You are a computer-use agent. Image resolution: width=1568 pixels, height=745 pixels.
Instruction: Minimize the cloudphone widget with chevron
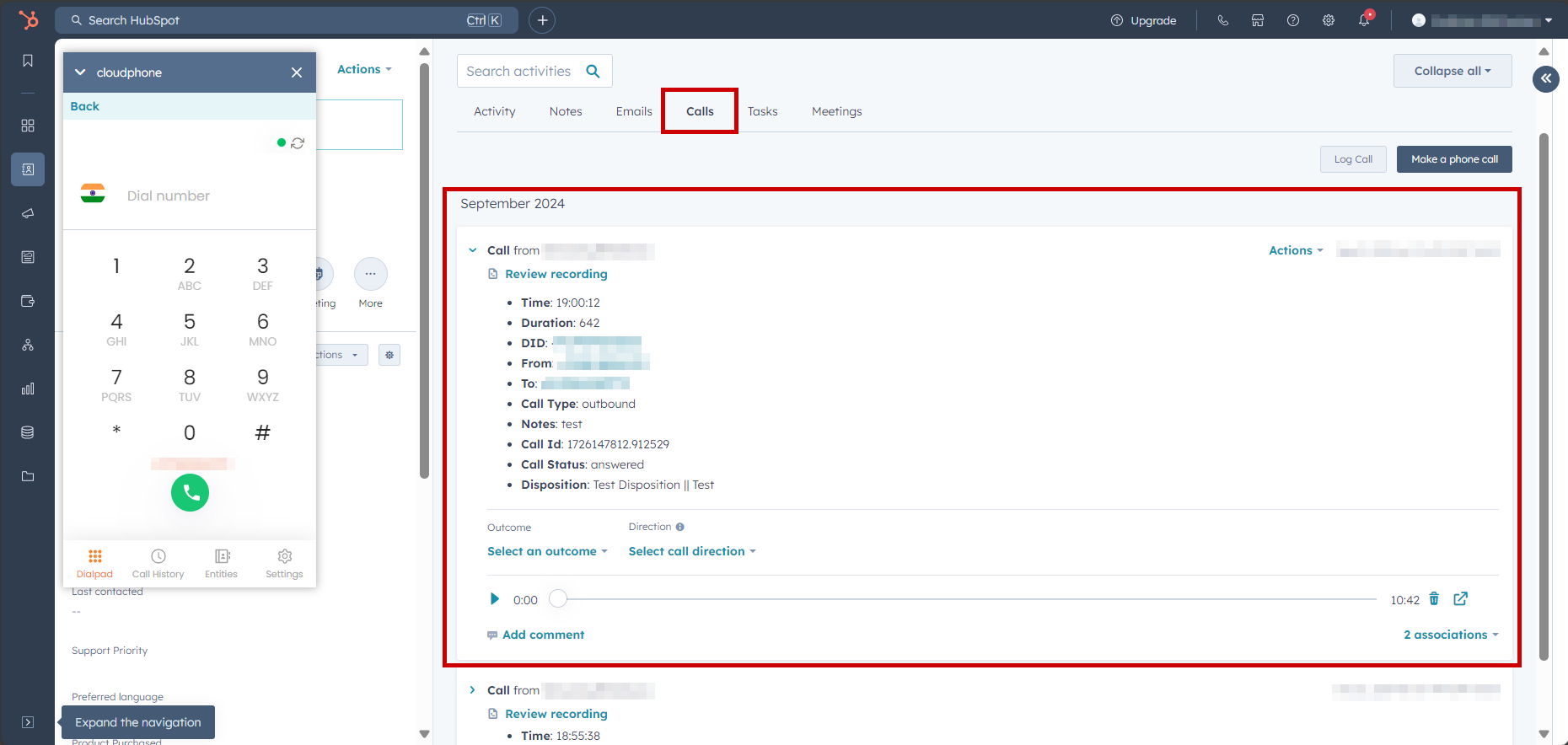[80, 72]
